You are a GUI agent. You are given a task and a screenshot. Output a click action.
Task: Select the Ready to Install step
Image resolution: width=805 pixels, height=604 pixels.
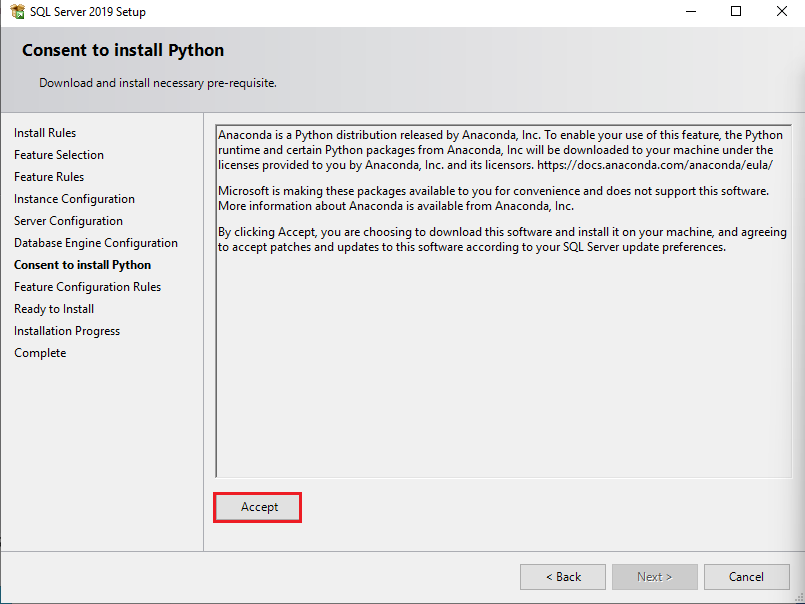coord(53,308)
